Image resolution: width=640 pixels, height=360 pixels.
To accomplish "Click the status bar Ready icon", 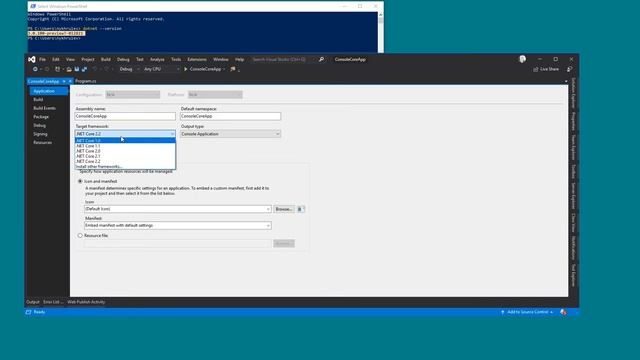I will tap(29, 312).
